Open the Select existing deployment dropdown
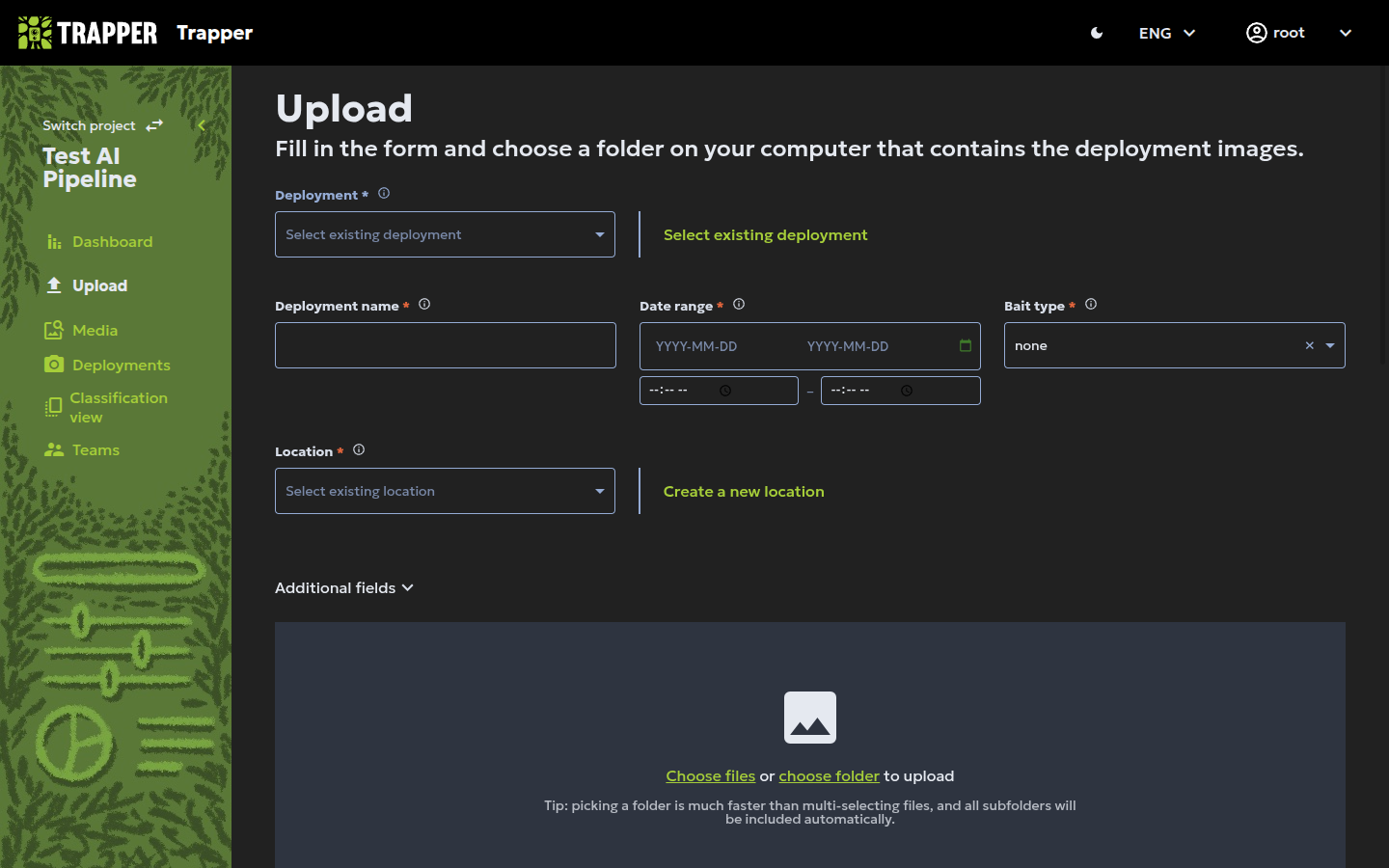This screenshot has height=868, width=1389. point(445,234)
